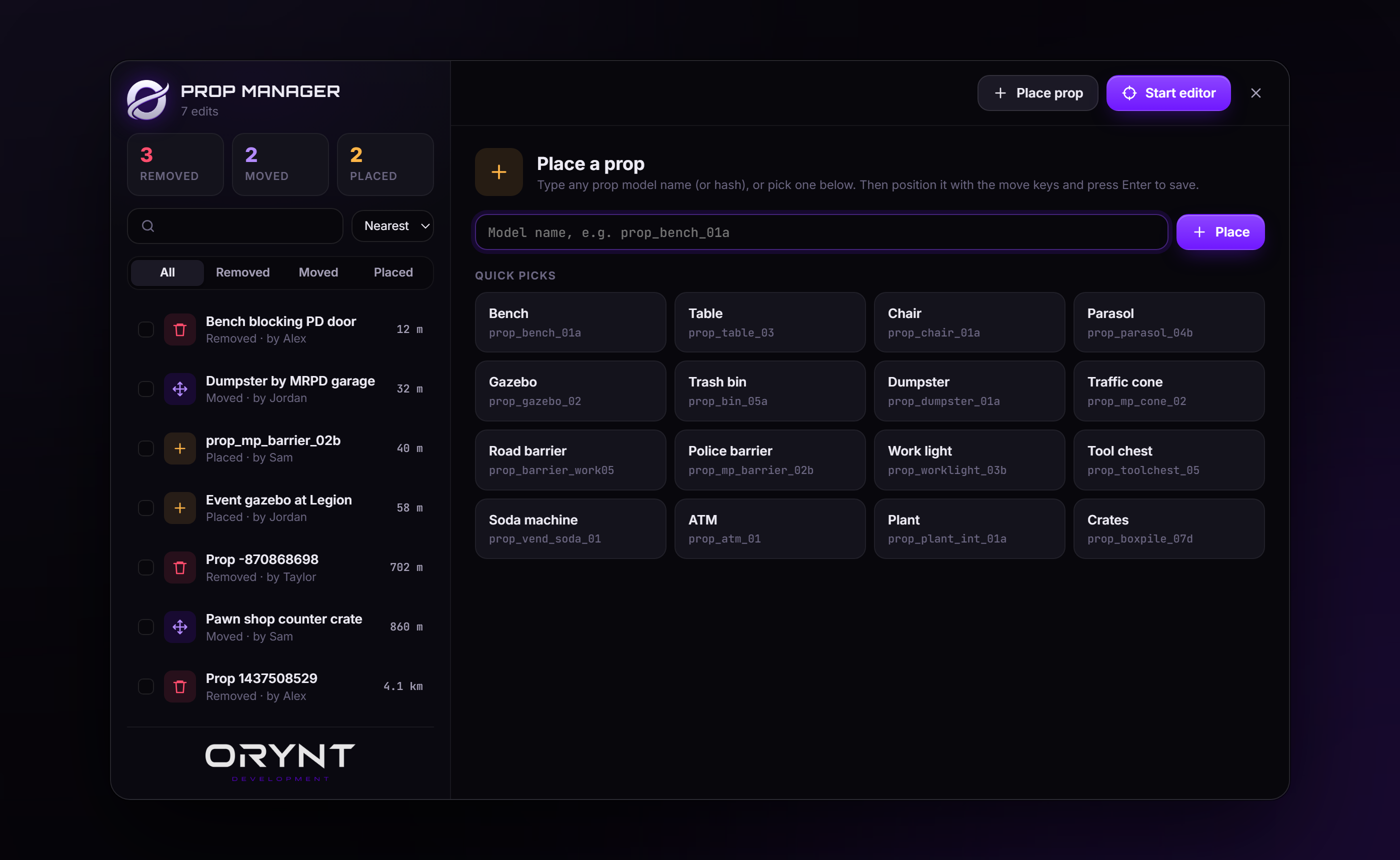This screenshot has height=860, width=1400.
Task: Check the box for Dumpster by MRPD garage
Action: tap(146, 389)
